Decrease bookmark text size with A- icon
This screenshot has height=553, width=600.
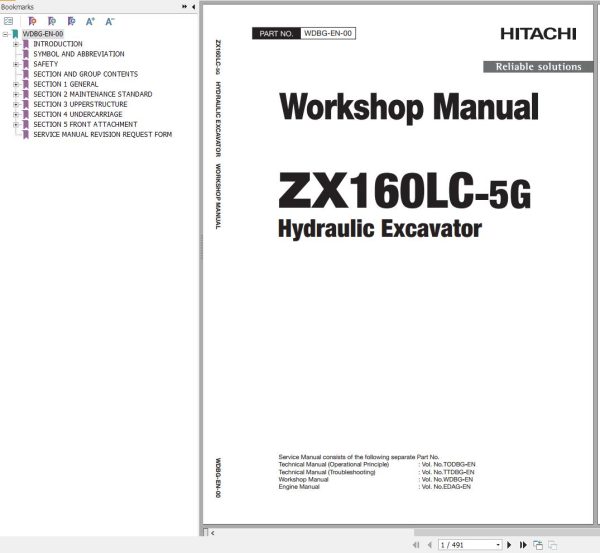110,21
